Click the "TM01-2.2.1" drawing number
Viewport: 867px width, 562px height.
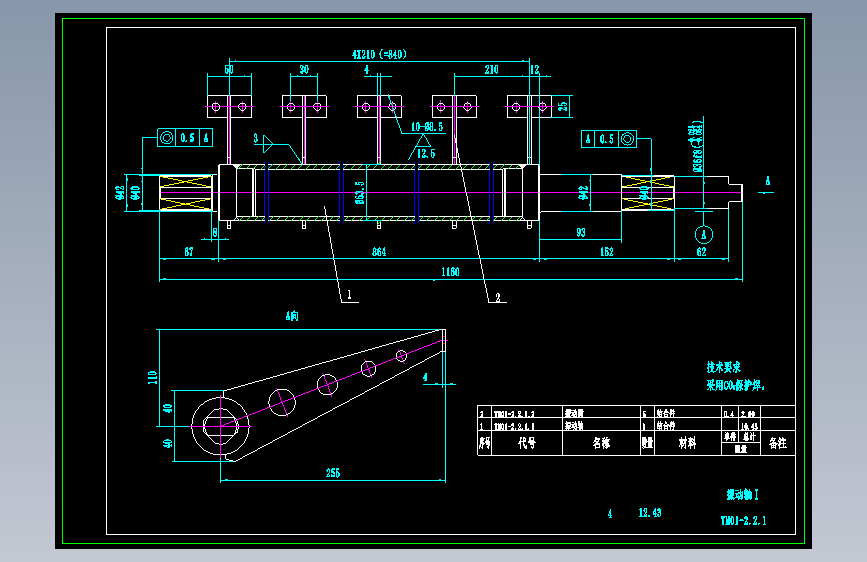coord(744,521)
